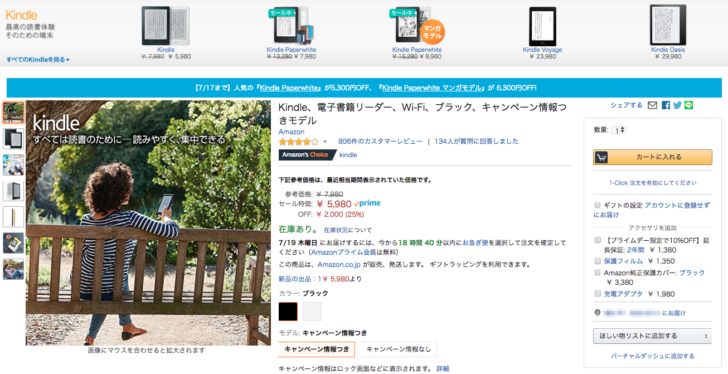Expand the star rating breakdown arrow
728x374 pixels.
click(325, 142)
